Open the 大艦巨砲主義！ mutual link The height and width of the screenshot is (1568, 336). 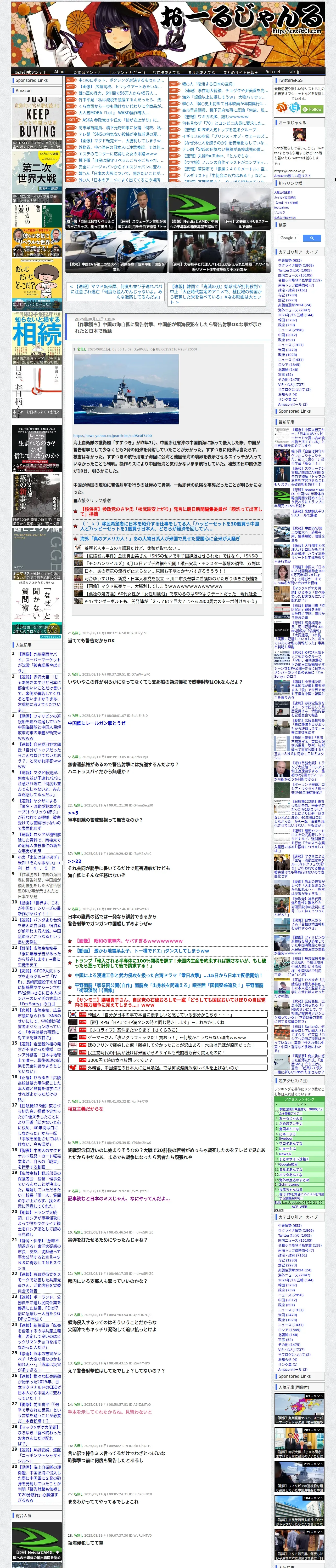284,192
